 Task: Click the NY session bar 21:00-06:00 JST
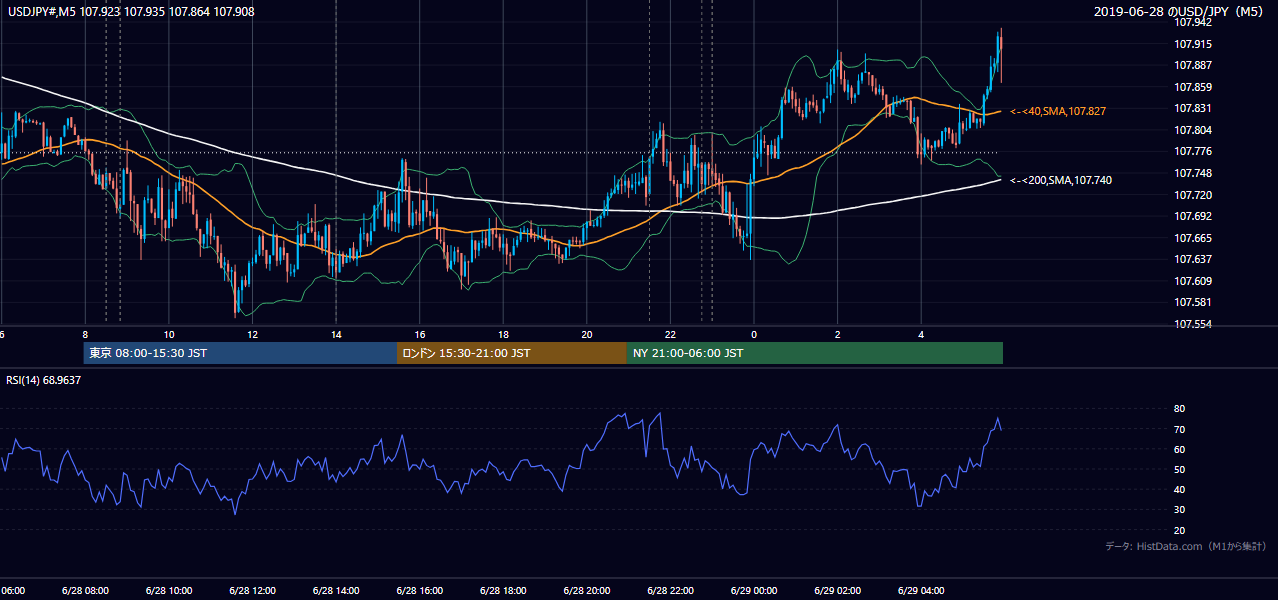click(x=815, y=353)
